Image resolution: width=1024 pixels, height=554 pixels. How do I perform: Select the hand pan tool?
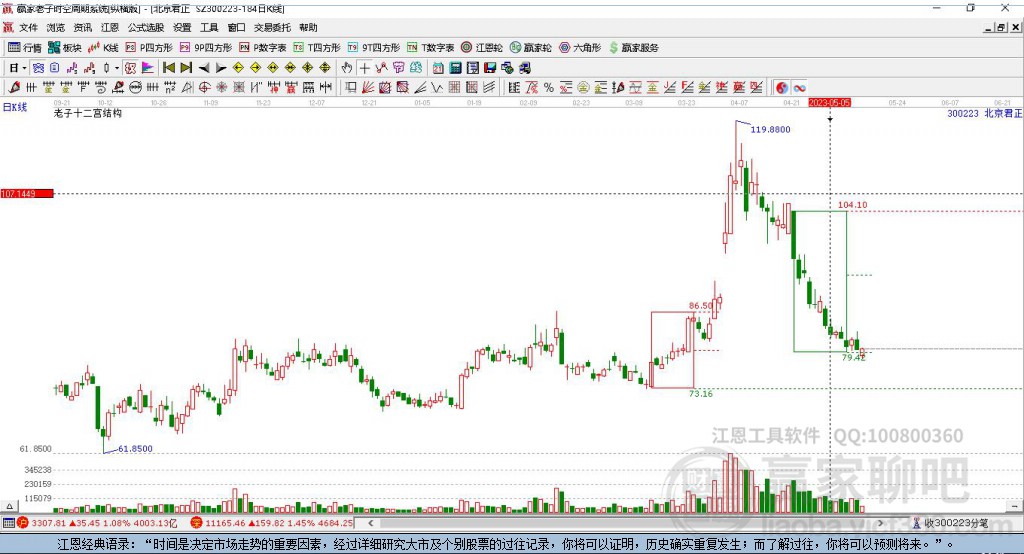point(347,68)
